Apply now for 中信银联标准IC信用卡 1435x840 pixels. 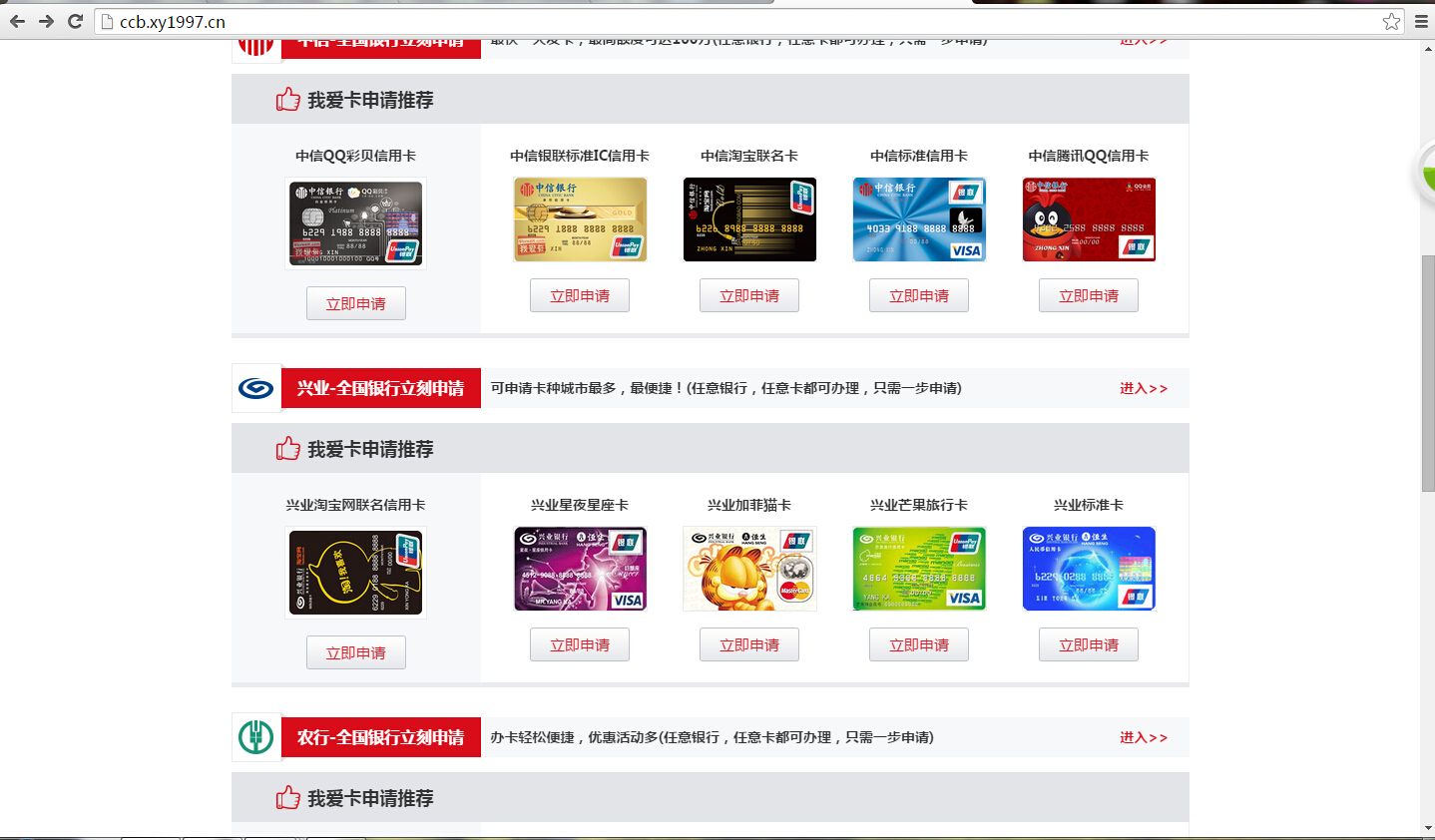[580, 295]
